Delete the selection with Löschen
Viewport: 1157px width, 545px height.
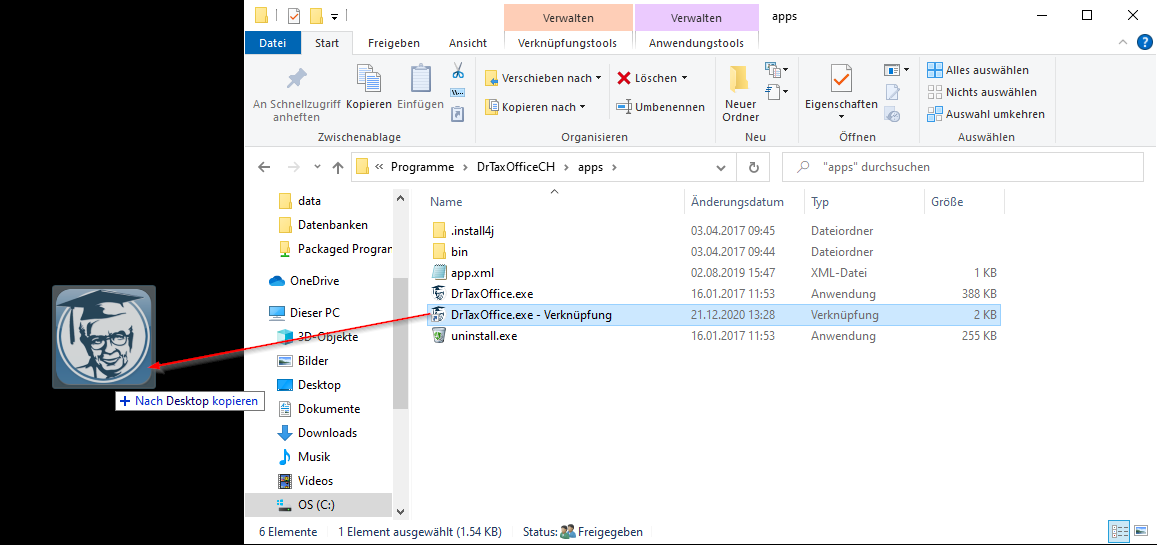[x=652, y=77]
